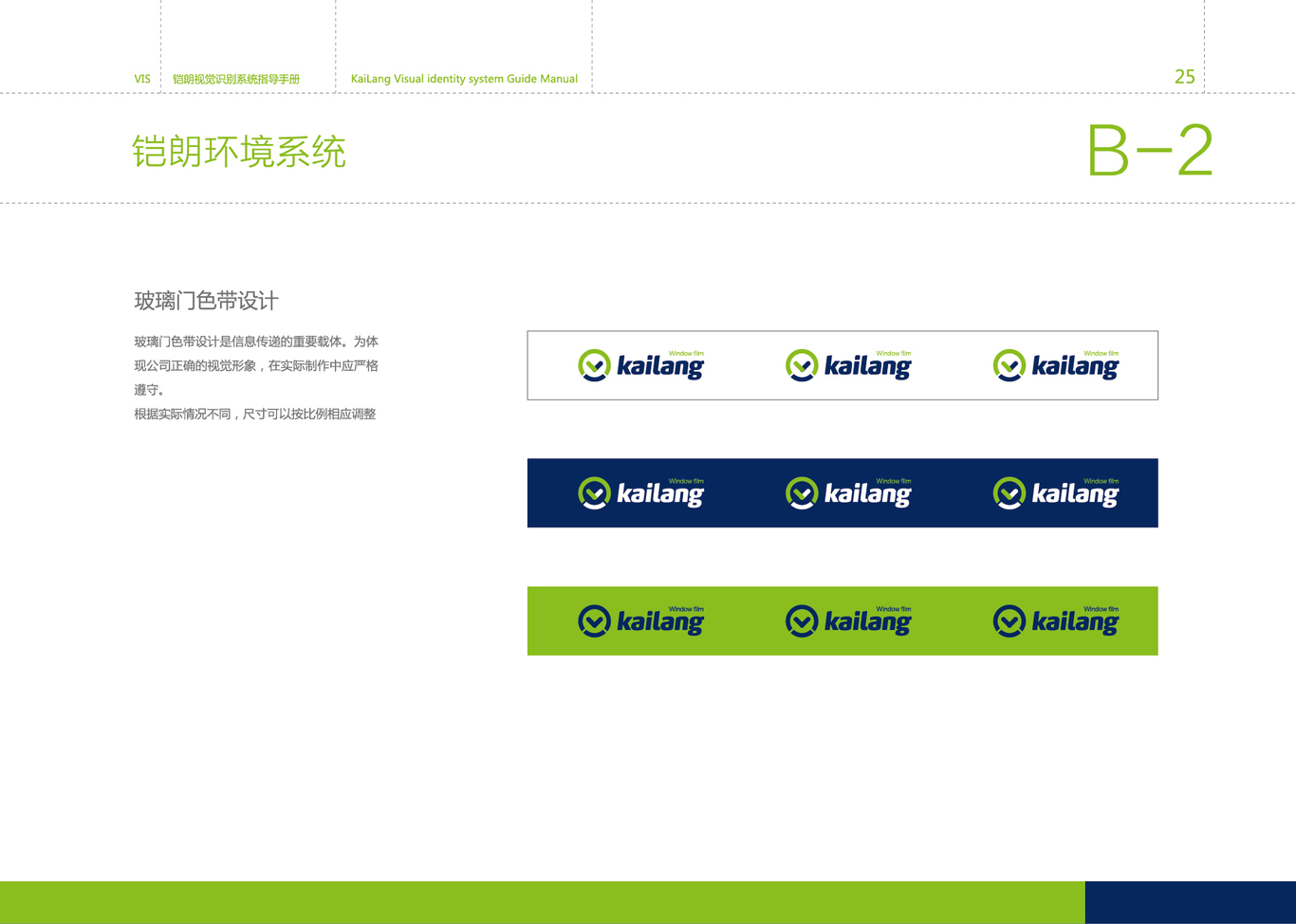The width and height of the screenshot is (1296, 924).
Task: Click middle 'kailang' wordmark on navy band
Action: (868, 495)
